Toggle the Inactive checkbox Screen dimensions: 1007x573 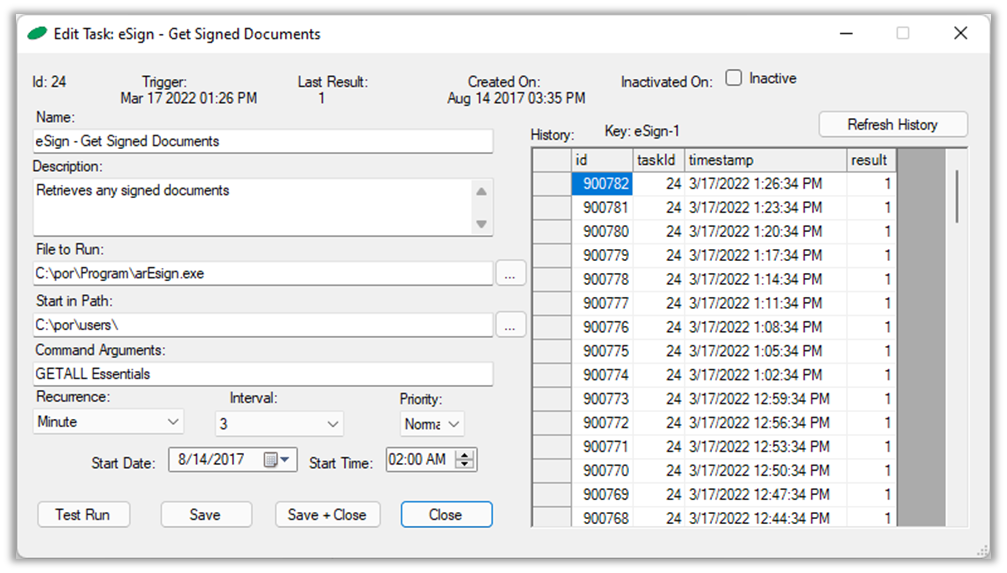734,78
